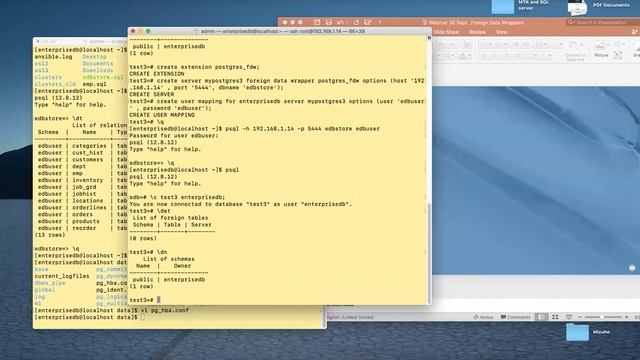Click the zoom in plus in PowerPoint status bar
This screenshot has height=360, width=640.
pos(627,317)
